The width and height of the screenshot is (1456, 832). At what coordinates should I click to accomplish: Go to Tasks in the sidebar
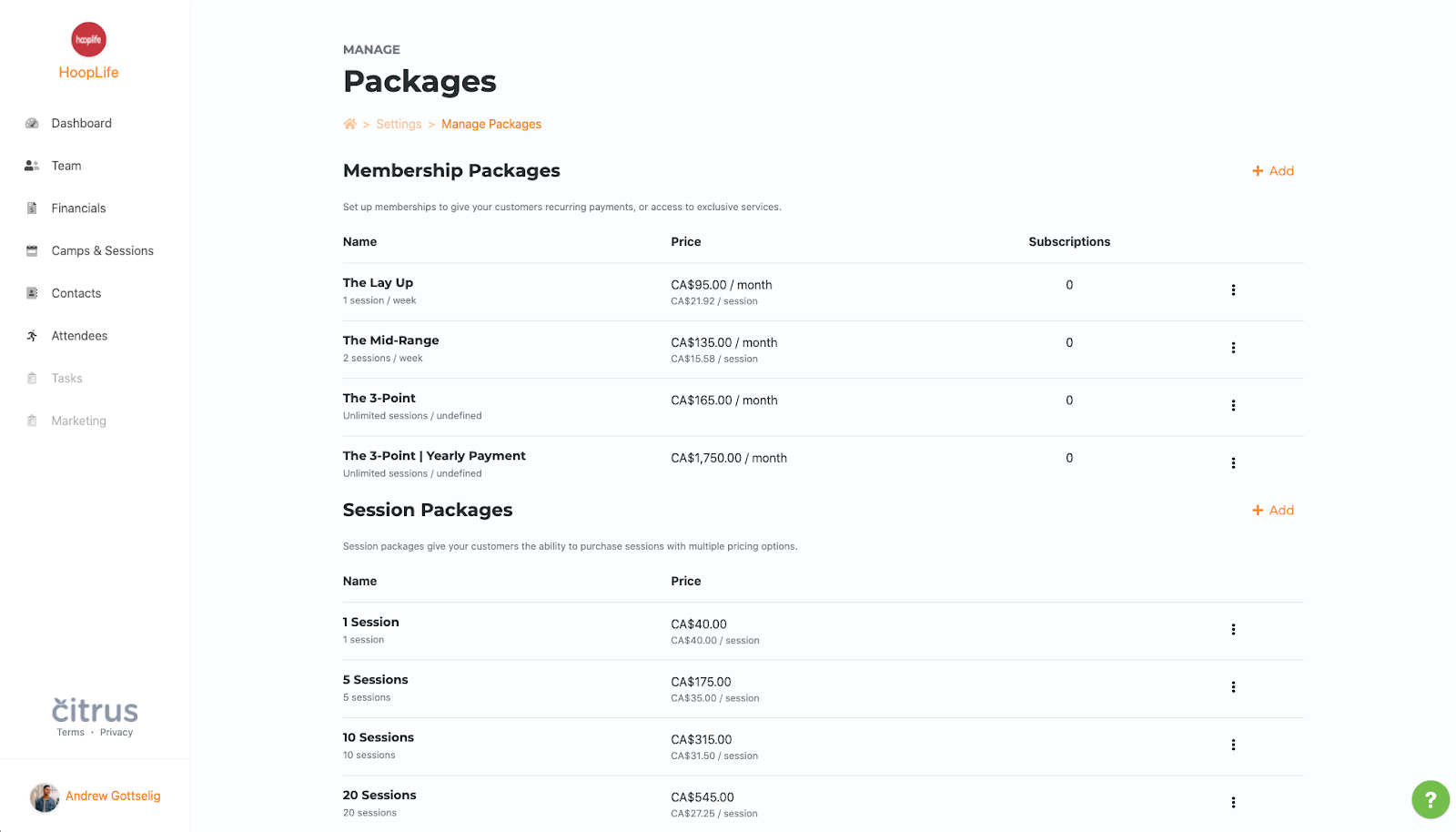click(66, 379)
